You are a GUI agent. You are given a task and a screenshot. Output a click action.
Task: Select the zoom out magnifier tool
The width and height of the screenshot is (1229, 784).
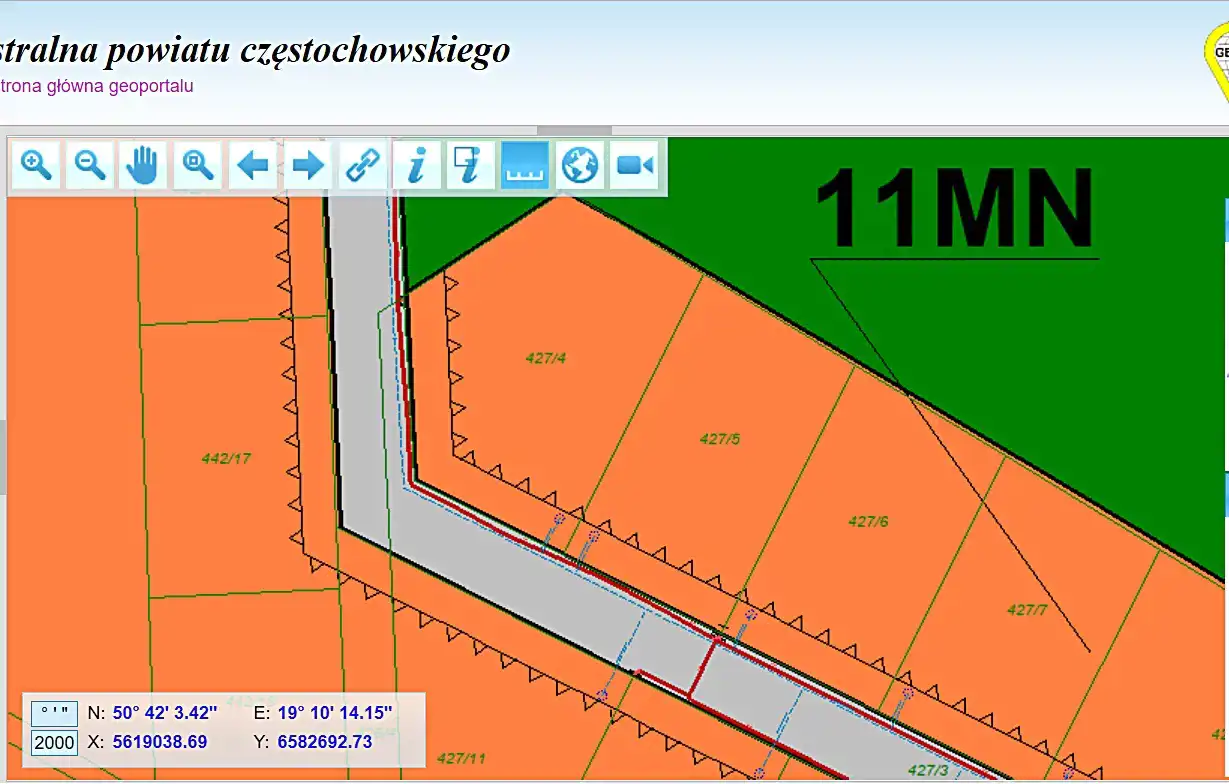pyautogui.click(x=91, y=165)
